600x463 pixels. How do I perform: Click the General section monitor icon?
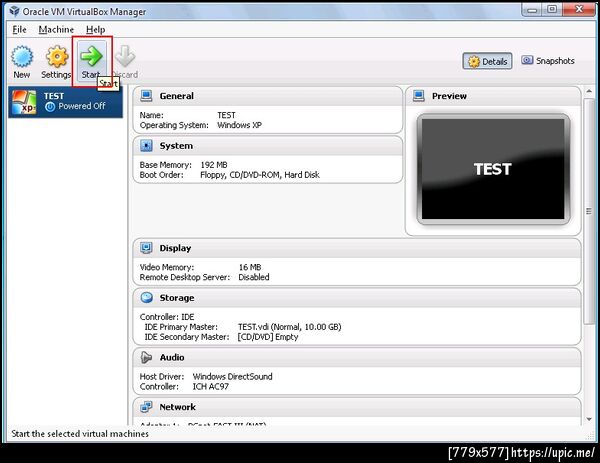click(x=146, y=96)
